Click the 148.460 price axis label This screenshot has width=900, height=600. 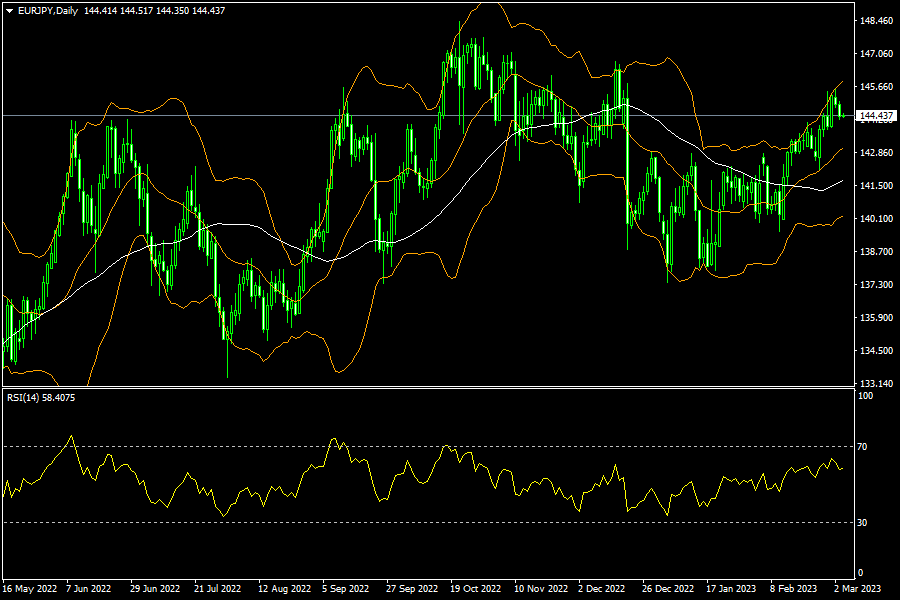click(876, 21)
